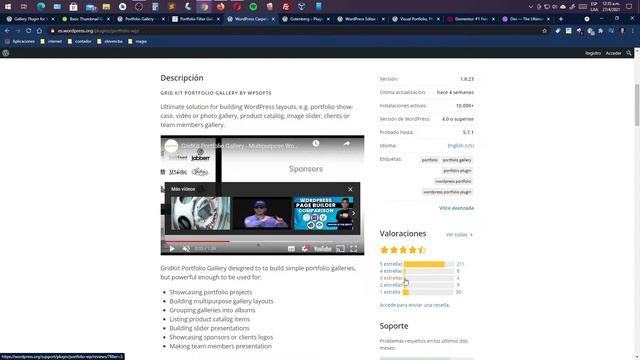Switch to the 'Divi' tab
This screenshot has width=640, height=360.
(525, 19)
